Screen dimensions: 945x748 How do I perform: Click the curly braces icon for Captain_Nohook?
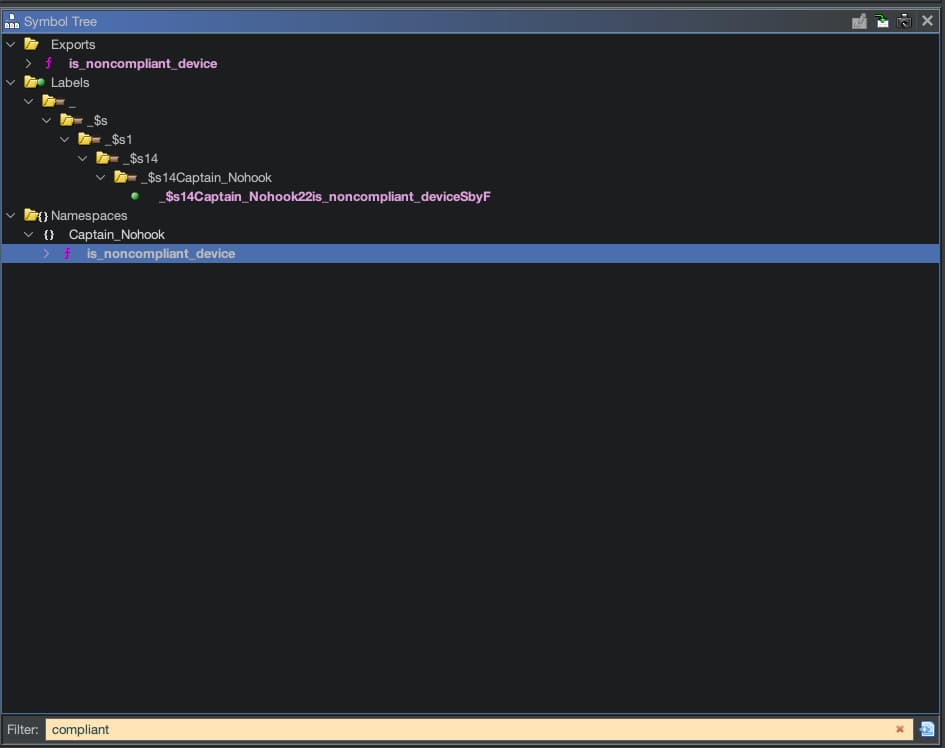pos(49,234)
